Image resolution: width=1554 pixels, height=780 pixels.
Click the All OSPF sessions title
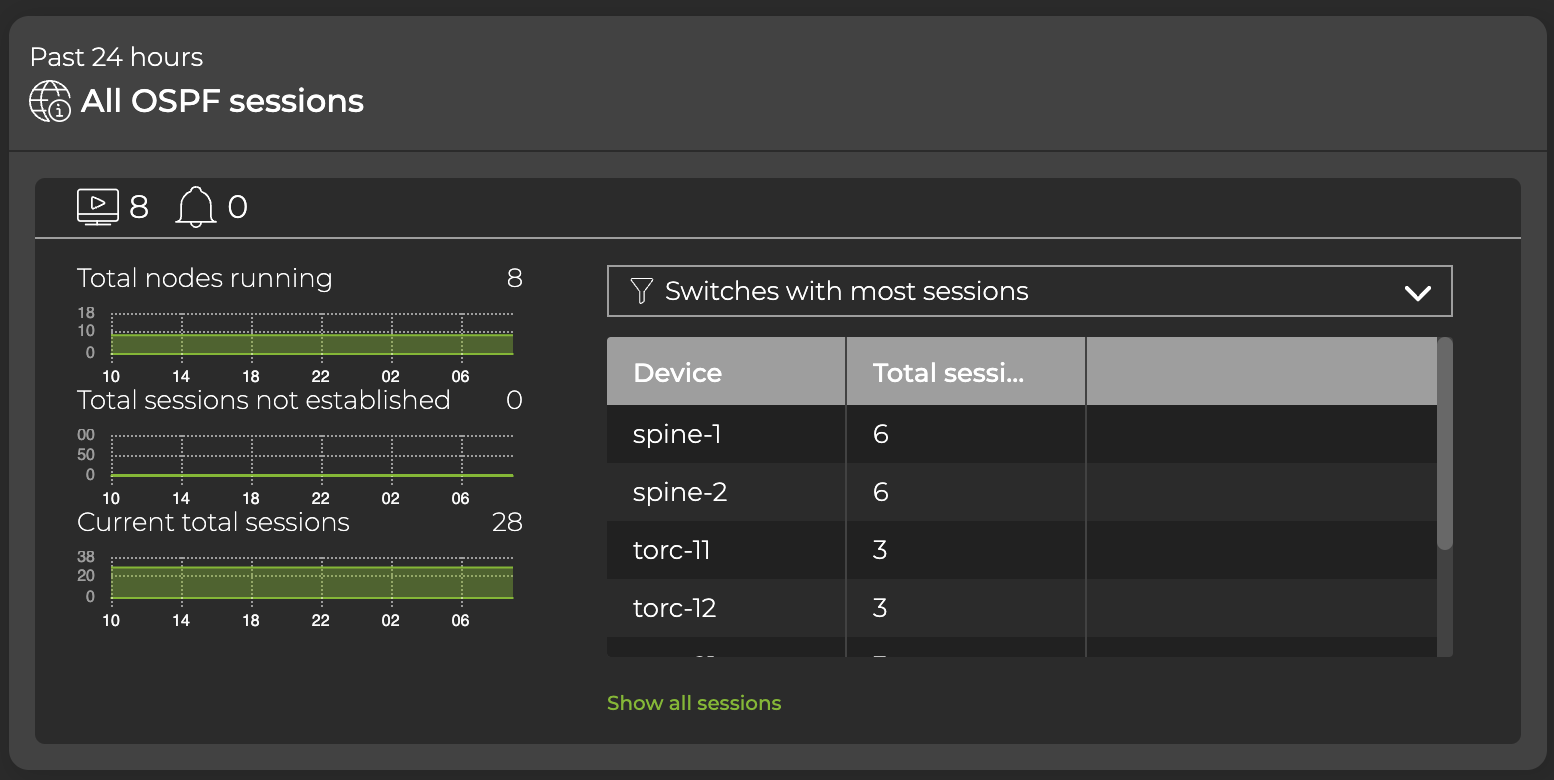coord(222,101)
